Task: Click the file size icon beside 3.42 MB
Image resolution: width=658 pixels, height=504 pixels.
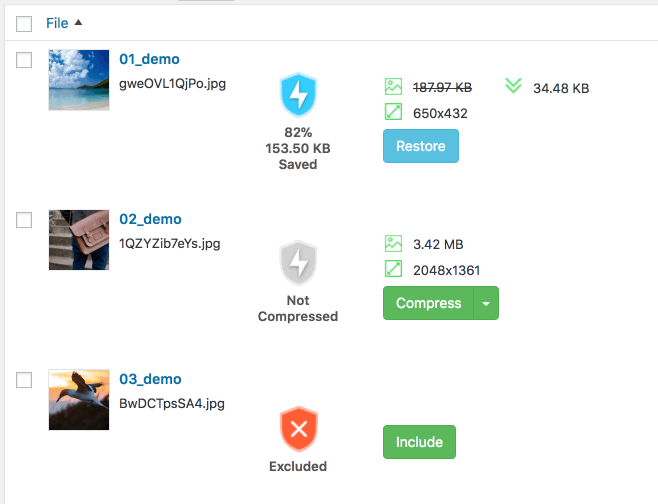Action: tap(393, 243)
